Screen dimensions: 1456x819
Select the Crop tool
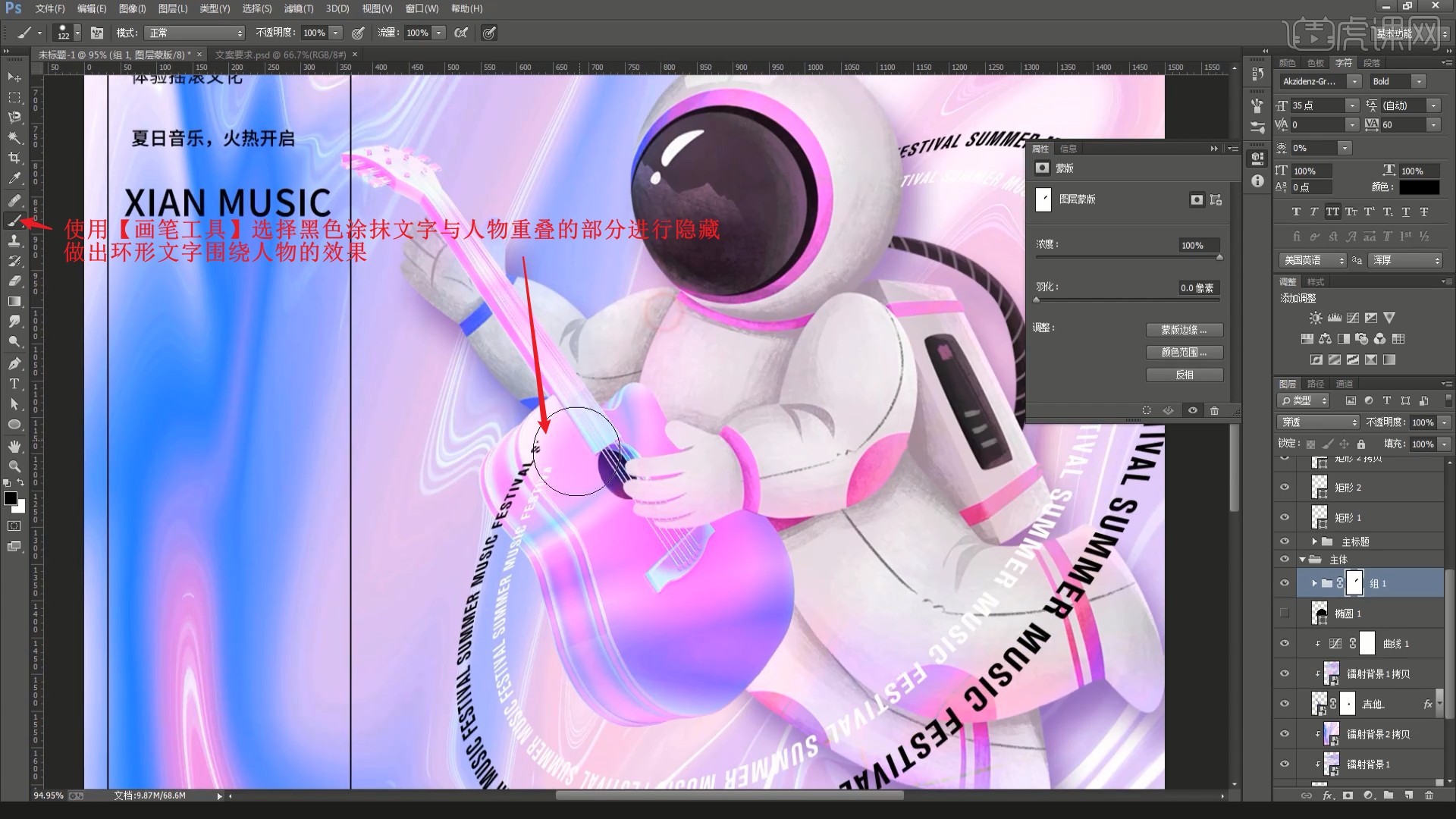point(14,158)
